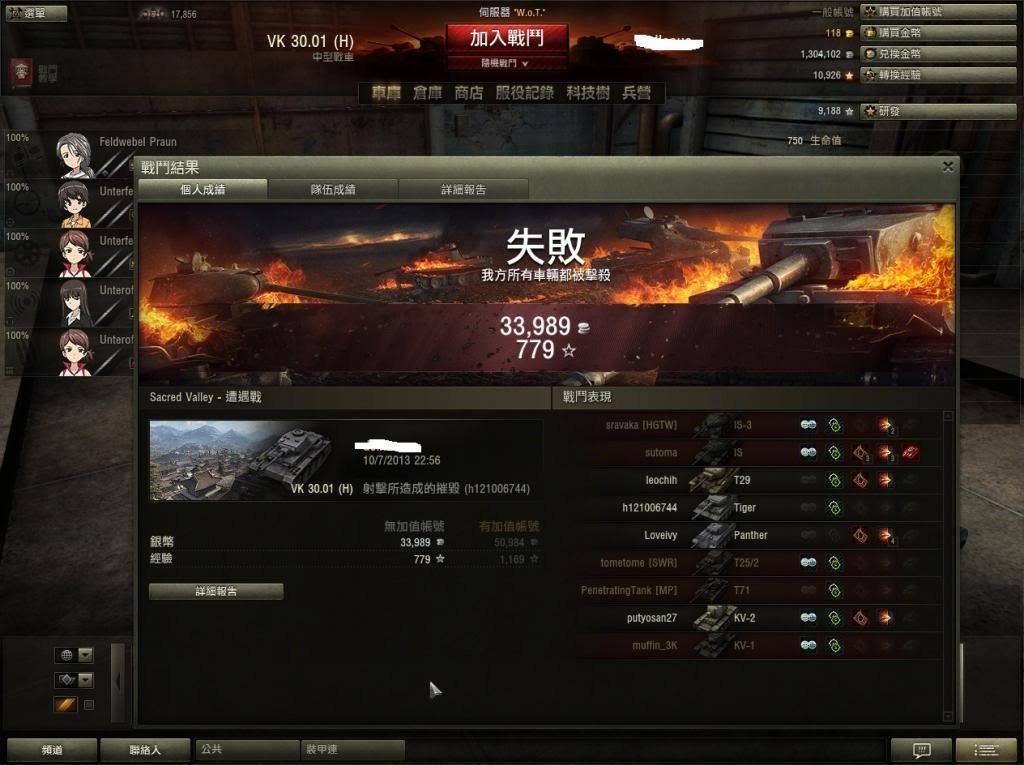Click the list icon button at bottom right
1024x765 pixels.
[x=986, y=749]
